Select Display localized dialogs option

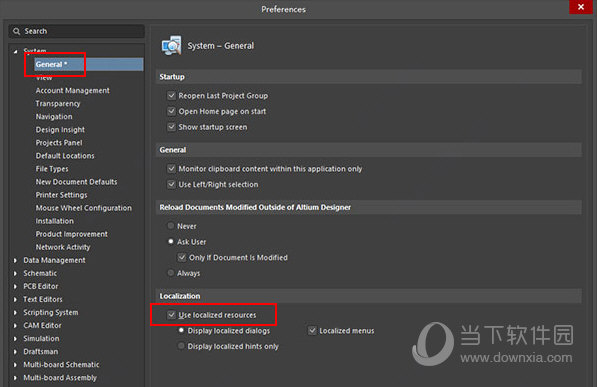click(x=181, y=330)
